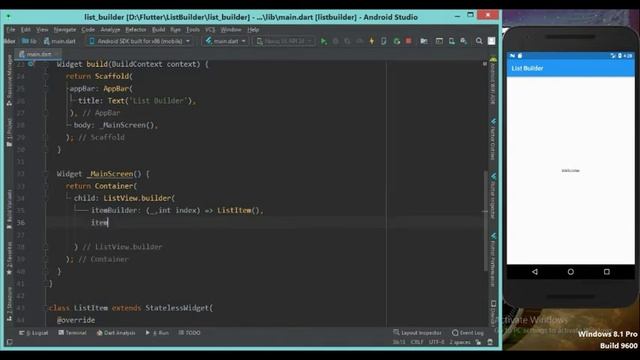Open the Refactor menu
The width and height of the screenshot is (640, 360).
coord(136,30)
